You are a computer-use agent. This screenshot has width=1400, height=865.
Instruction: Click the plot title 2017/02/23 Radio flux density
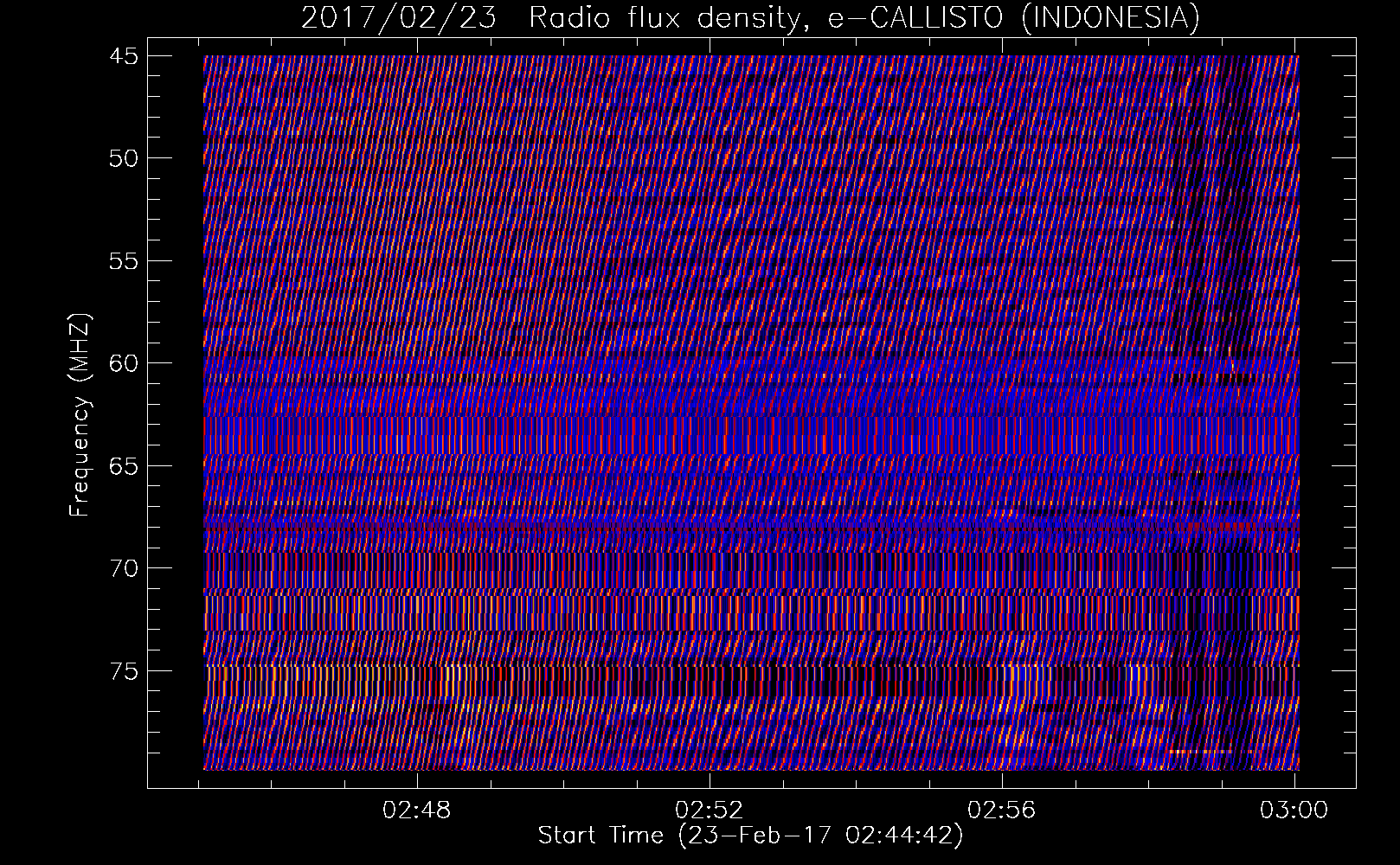click(751, 17)
